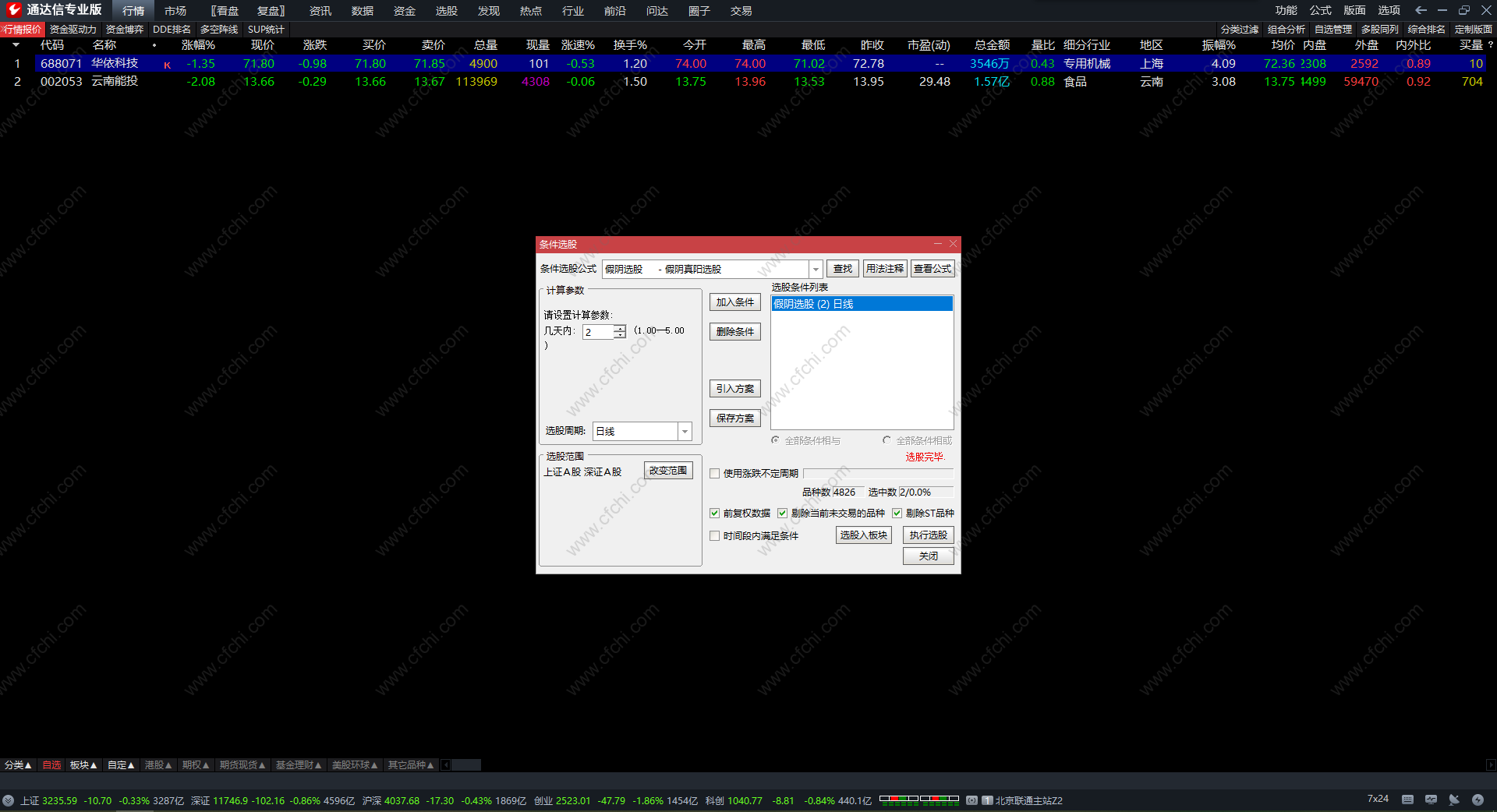Switch to 多空阵线 tab
The image size is (1497, 812).
219,29
